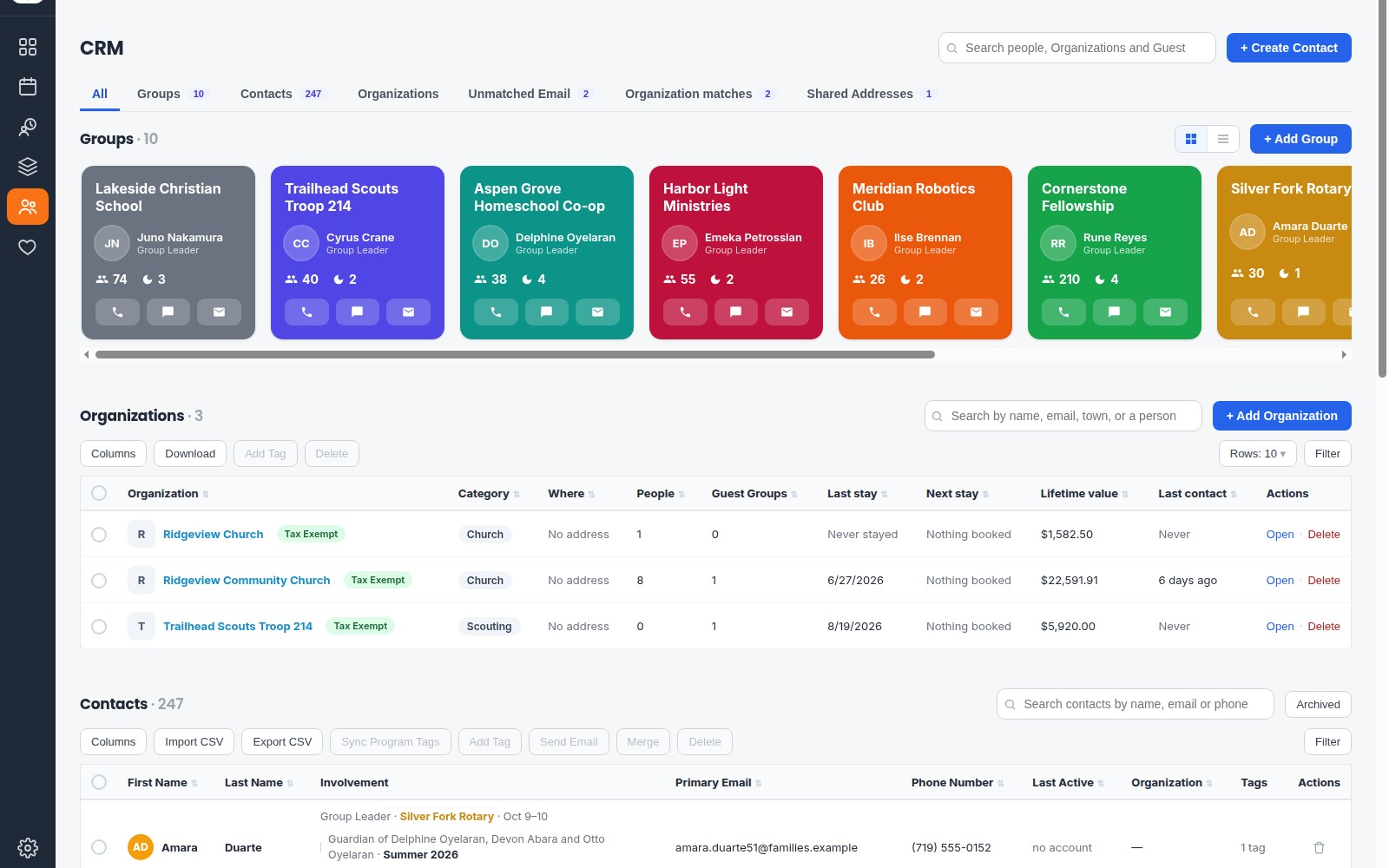Open the Ridgeview Community Church link
1389x868 pixels.
pyautogui.click(x=247, y=581)
